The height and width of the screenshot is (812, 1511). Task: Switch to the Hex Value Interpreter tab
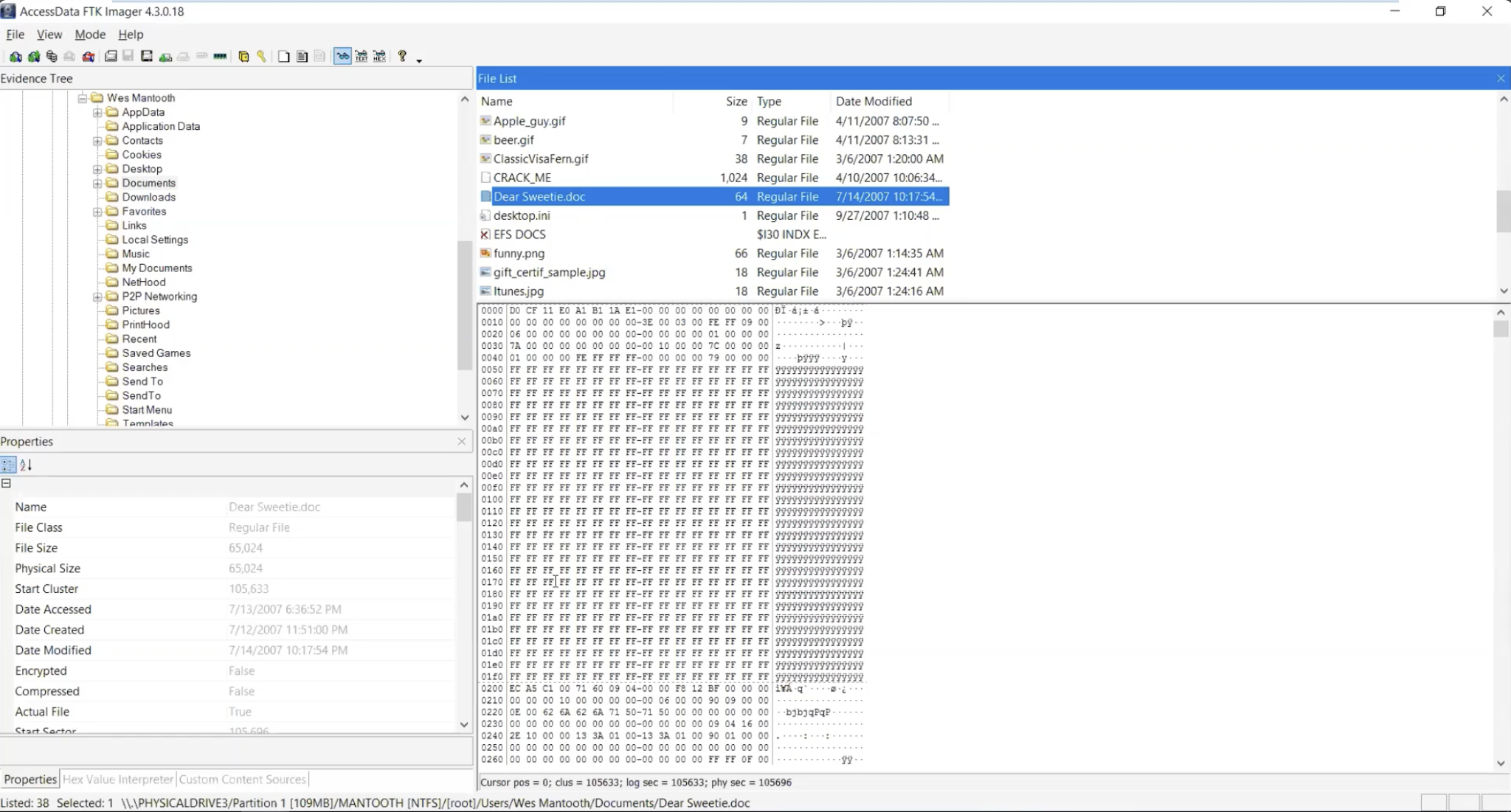117,779
